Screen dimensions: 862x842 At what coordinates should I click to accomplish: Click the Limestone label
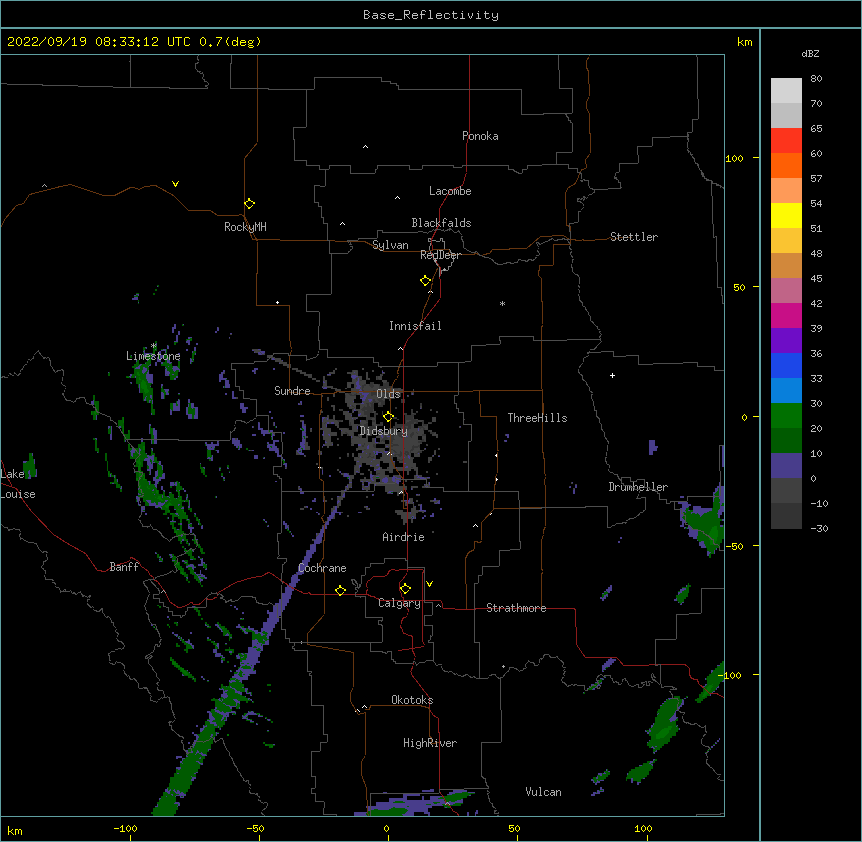click(153, 356)
